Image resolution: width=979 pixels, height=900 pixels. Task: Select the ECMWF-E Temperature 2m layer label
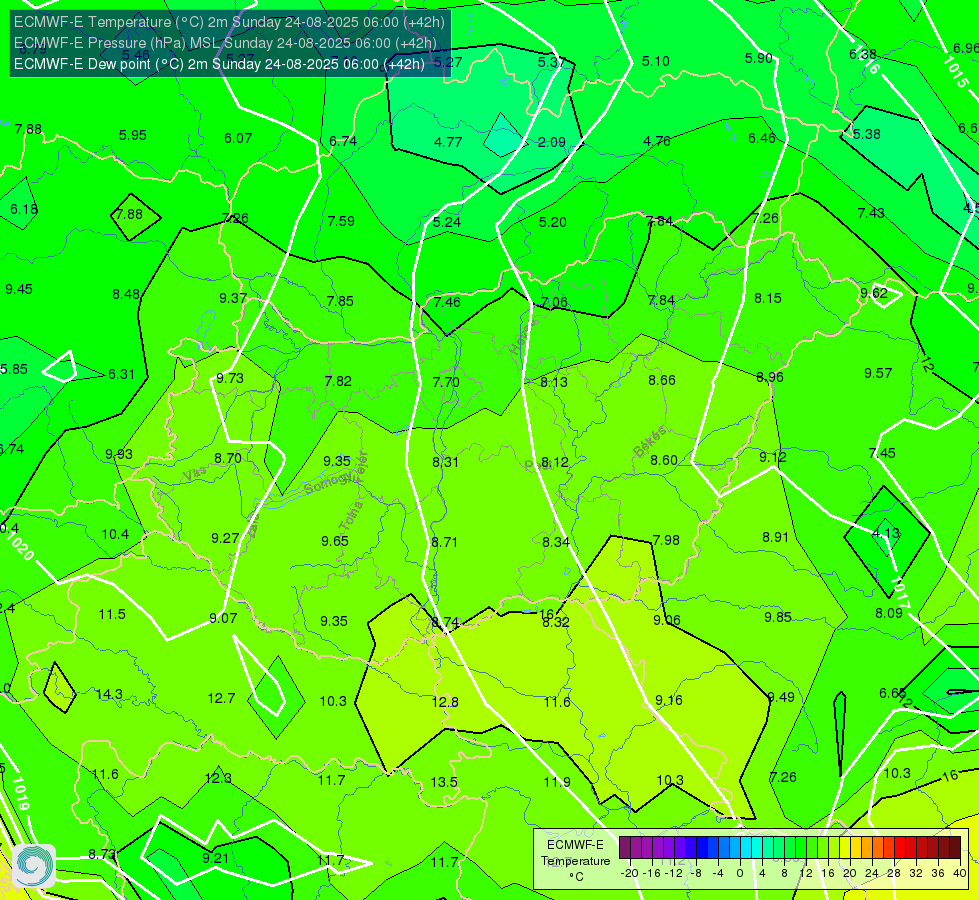click(229, 22)
